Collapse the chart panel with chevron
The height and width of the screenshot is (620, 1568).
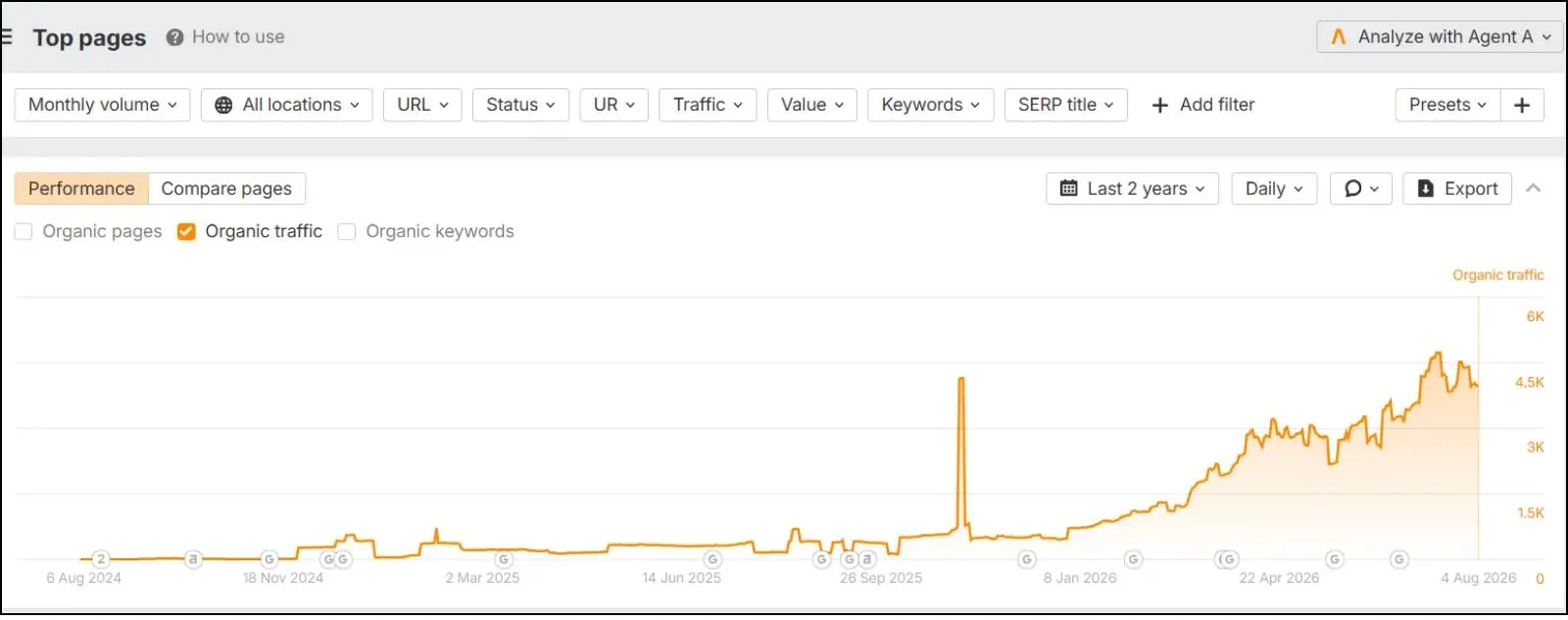1534,188
